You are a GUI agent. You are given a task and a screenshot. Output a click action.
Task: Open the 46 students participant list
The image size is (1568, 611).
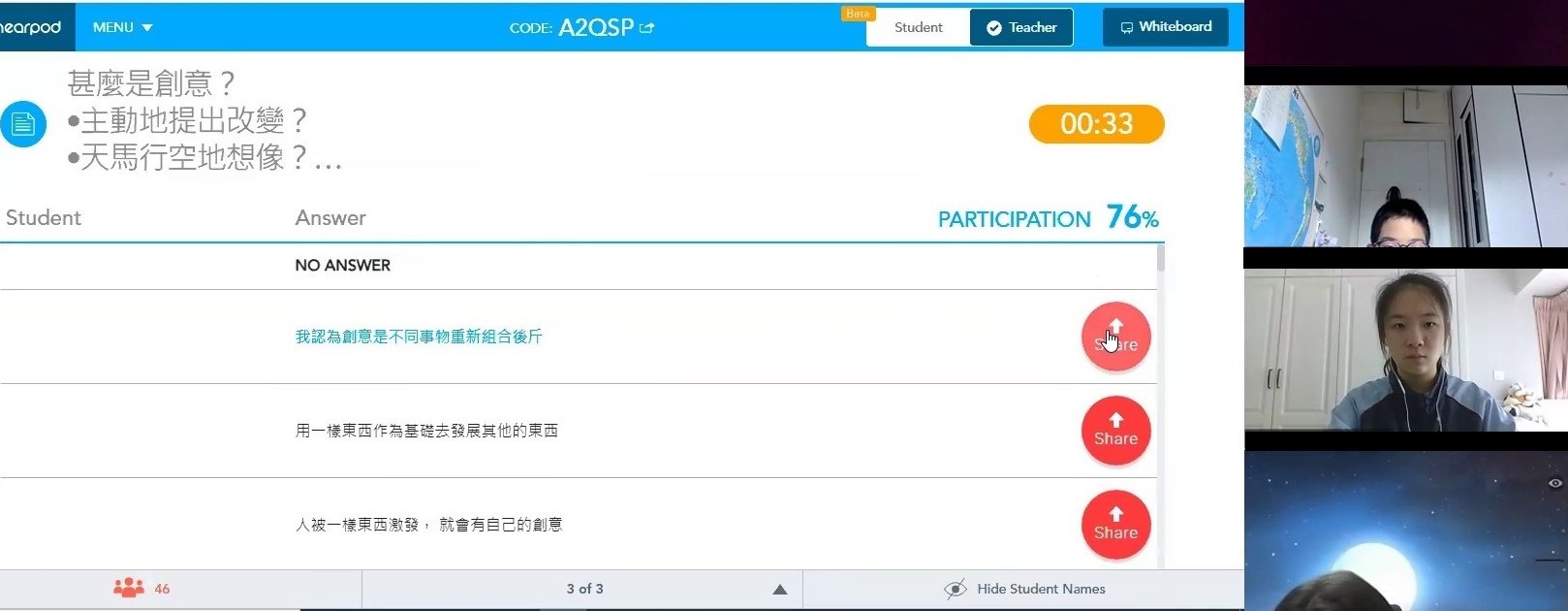[x=141, y=589]
